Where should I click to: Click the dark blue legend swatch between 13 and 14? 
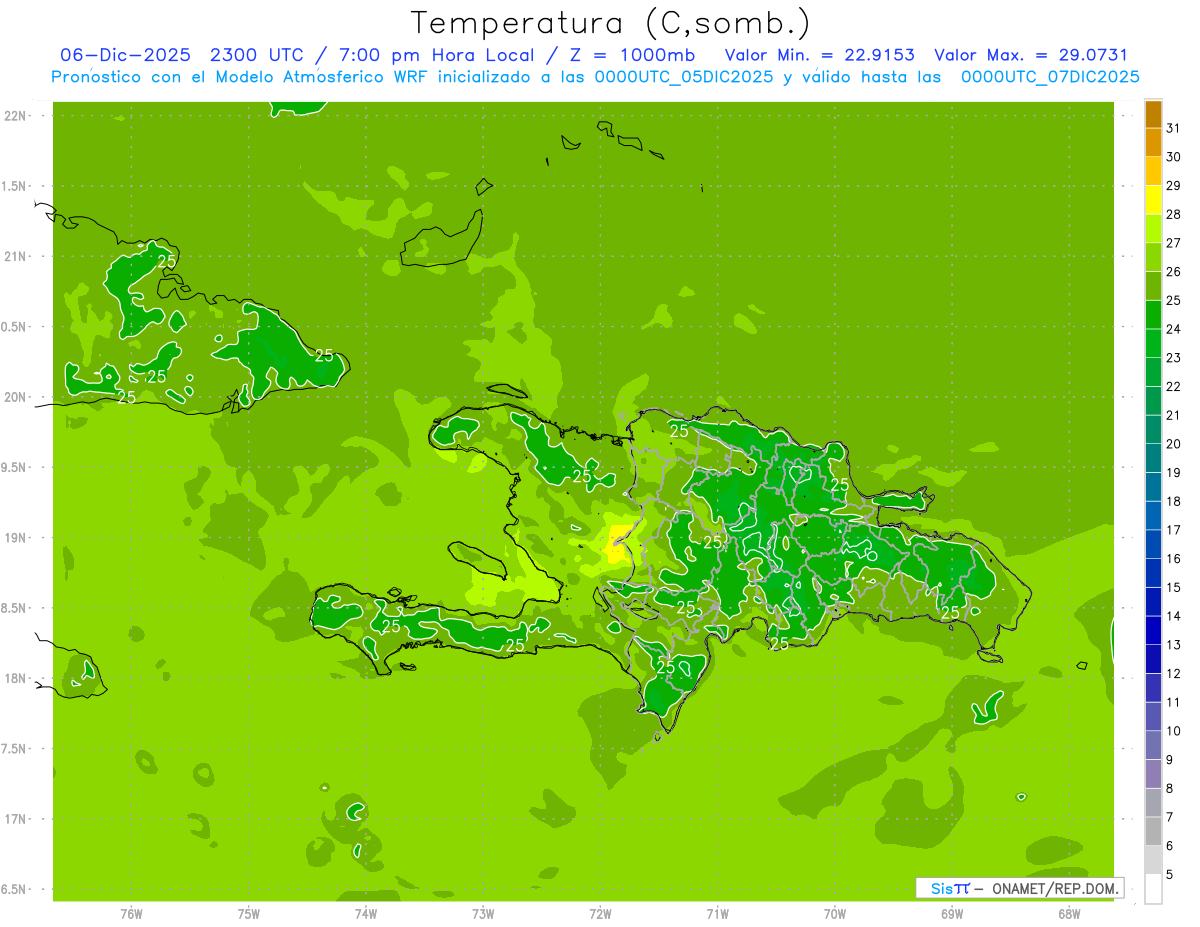coord(1153,630)
